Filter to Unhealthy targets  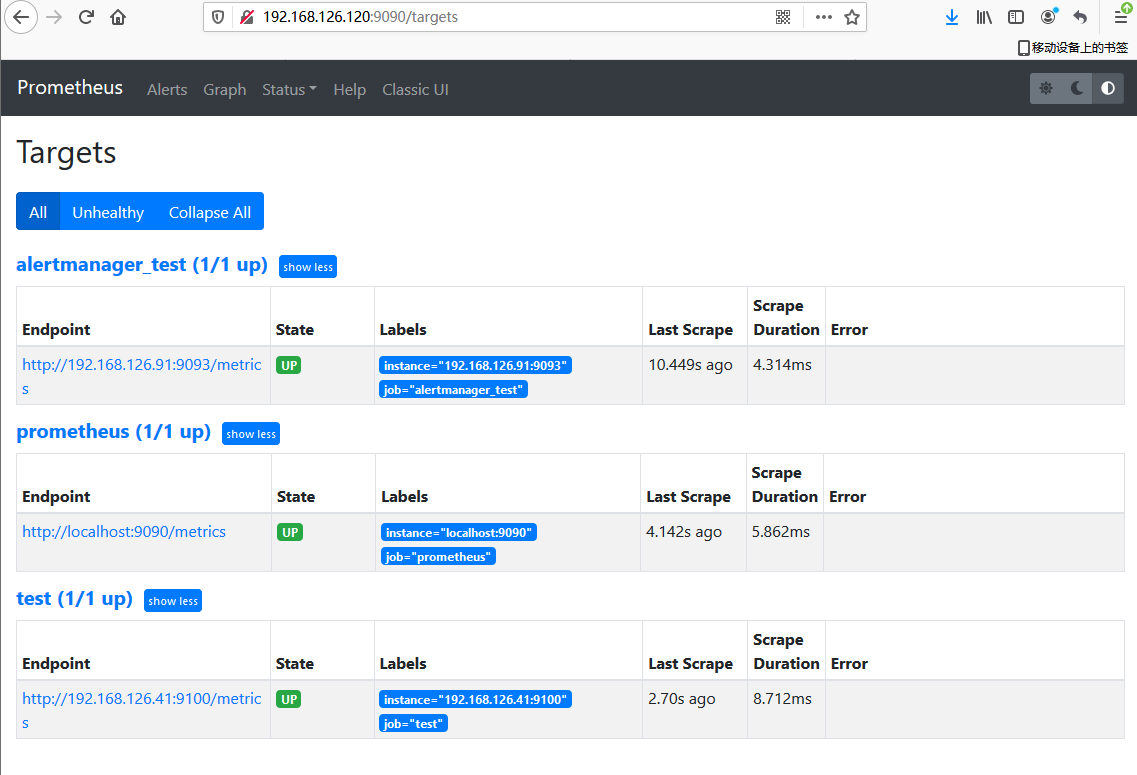click(x=108, y=212)
